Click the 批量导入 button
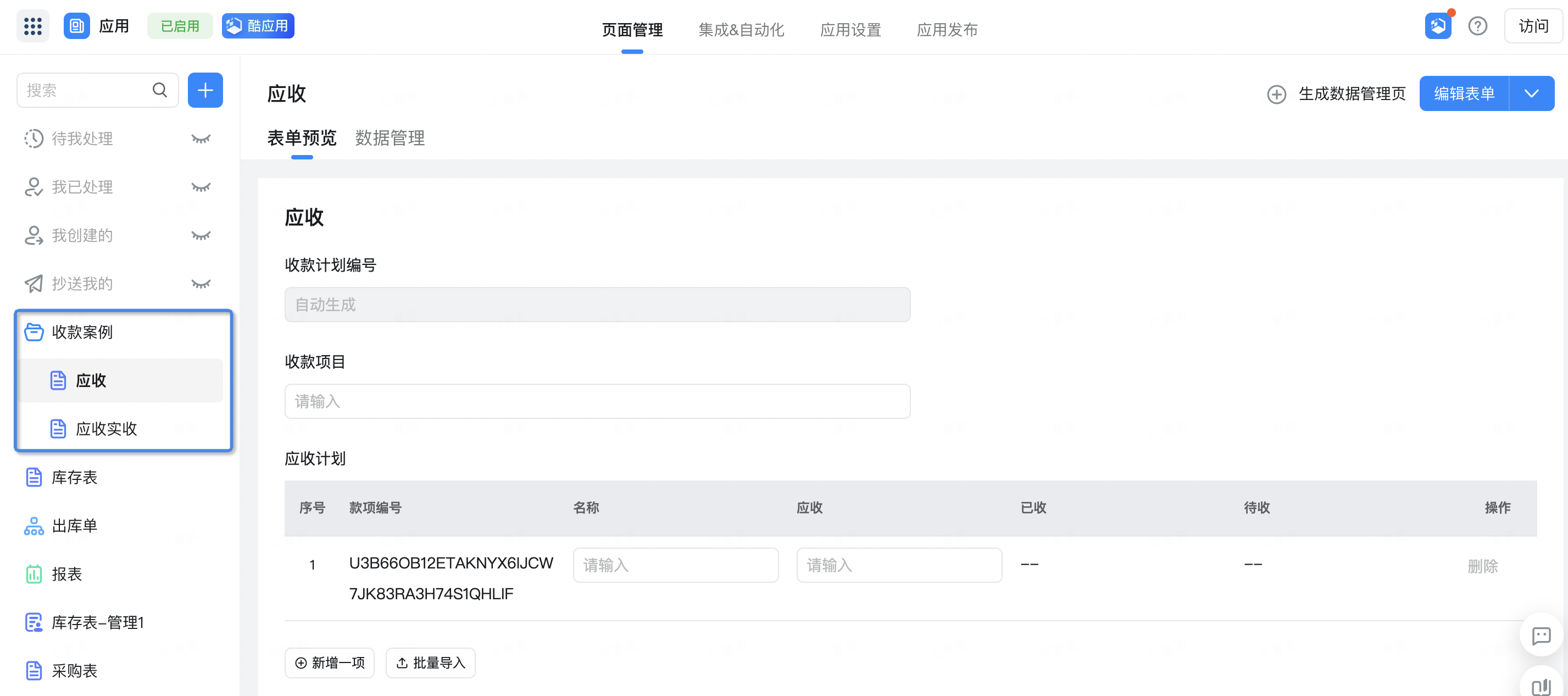The height and width of the screenshot is (696, 1568). pos(430,662)
